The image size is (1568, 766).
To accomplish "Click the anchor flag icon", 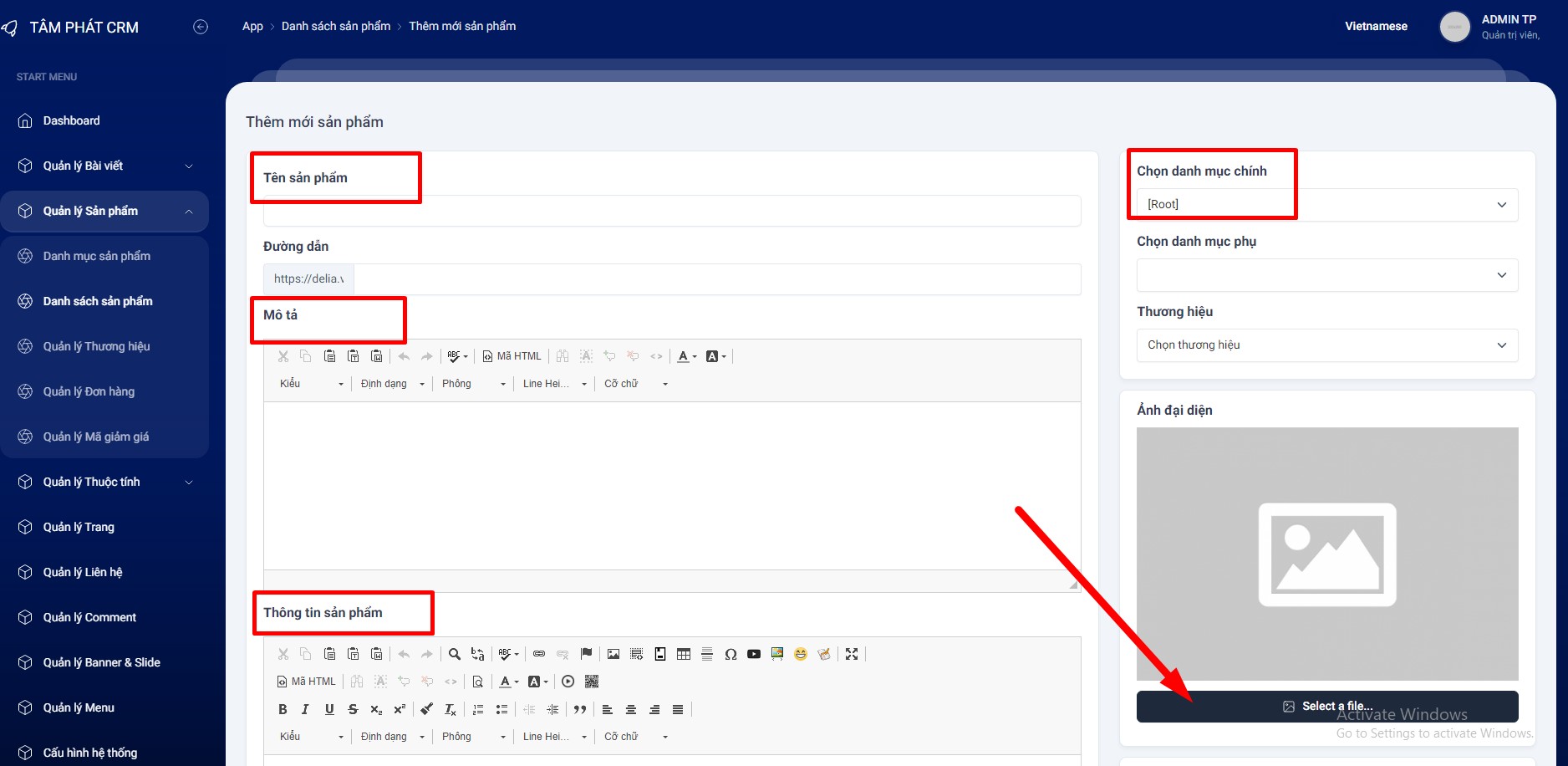I will point(586,654).
